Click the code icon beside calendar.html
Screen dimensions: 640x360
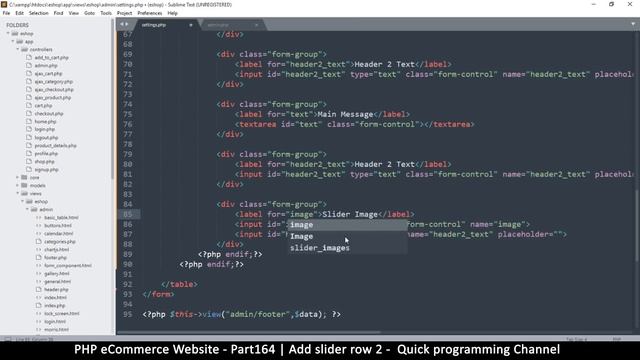[x=39, y=233]
